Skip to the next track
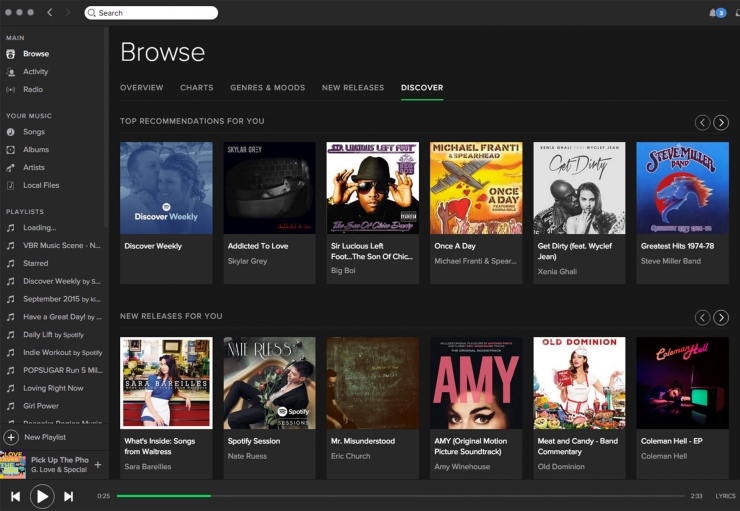The image size is (740, 511). pos(68,496)
